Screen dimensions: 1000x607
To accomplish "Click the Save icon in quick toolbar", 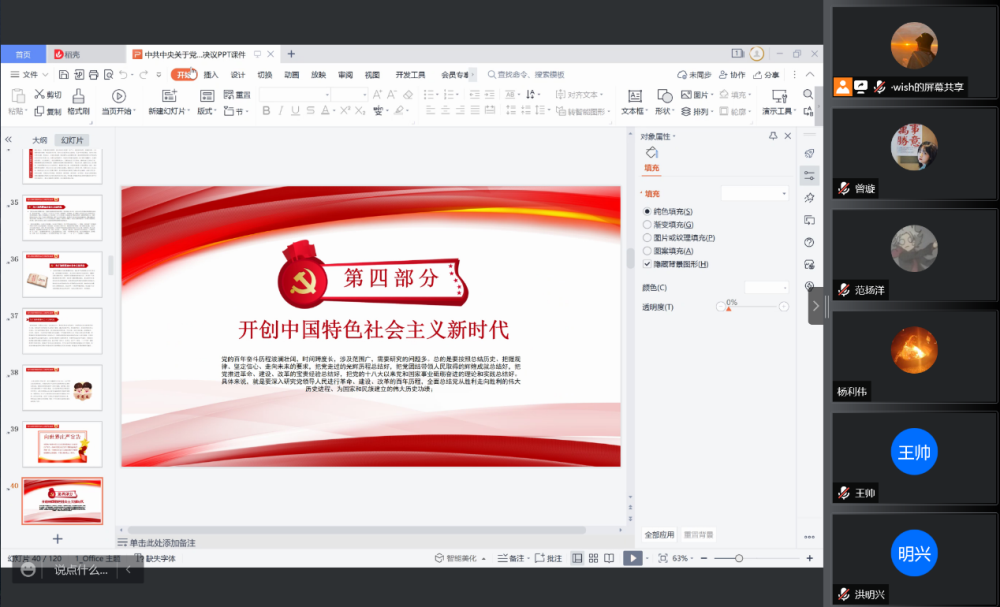I will tap(64, 75).
